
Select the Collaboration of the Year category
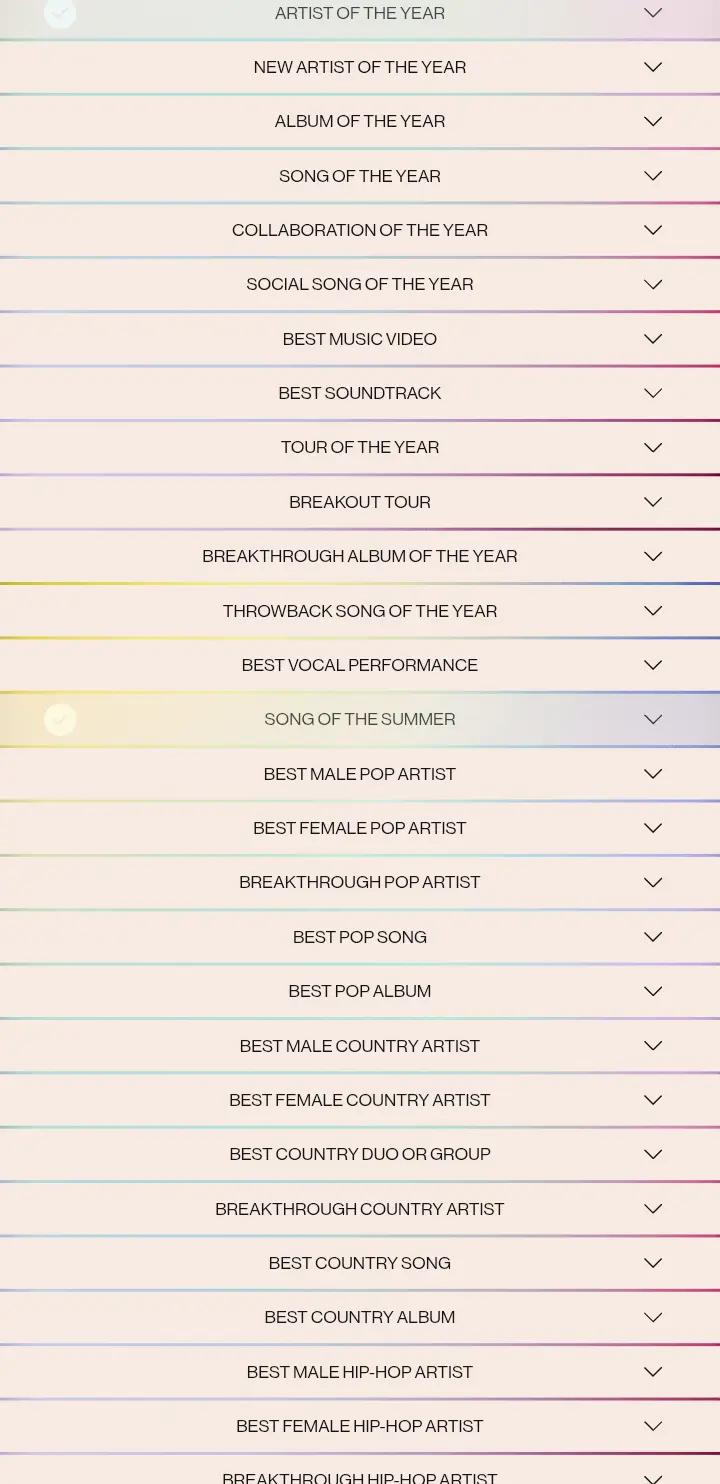(360, 230)
